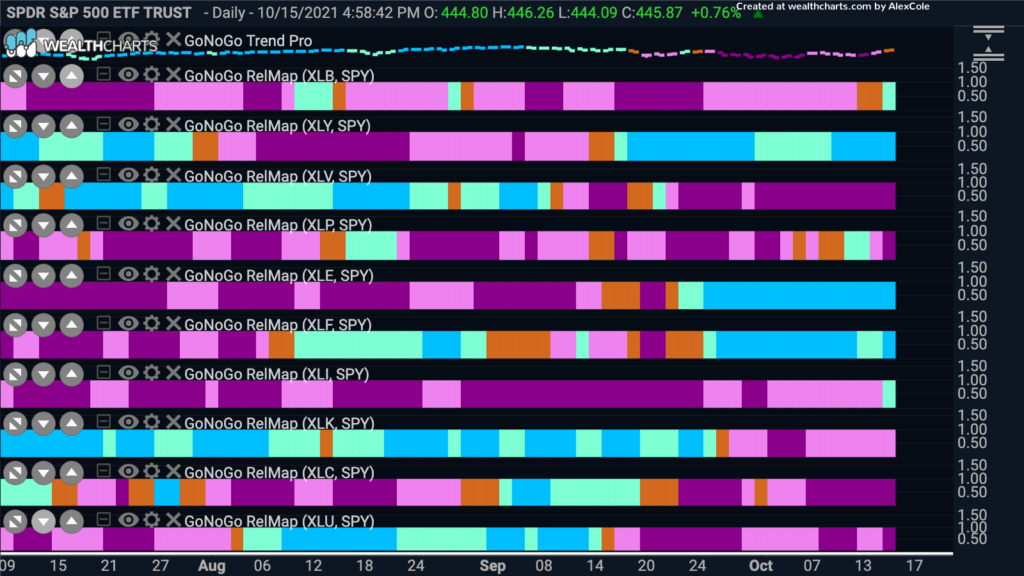Move XLE RelMap pane down

43,276
